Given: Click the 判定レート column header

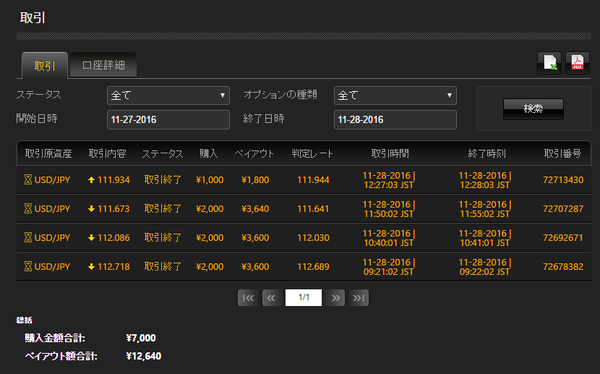Looking at the screenshot, I should tap(312, 154).
